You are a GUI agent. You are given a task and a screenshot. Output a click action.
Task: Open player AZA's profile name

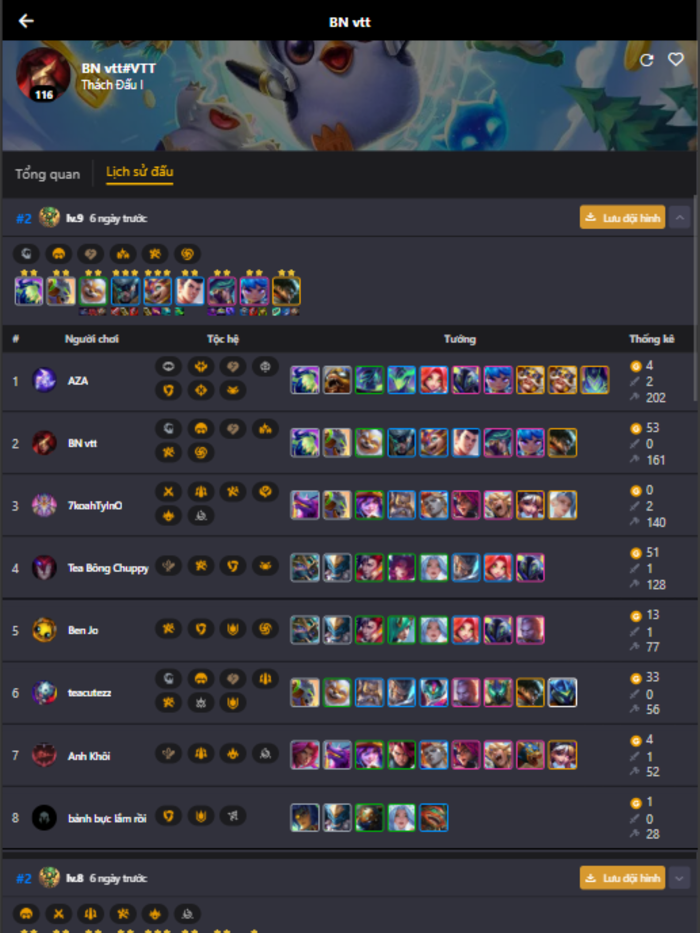(x=78, y=381)
